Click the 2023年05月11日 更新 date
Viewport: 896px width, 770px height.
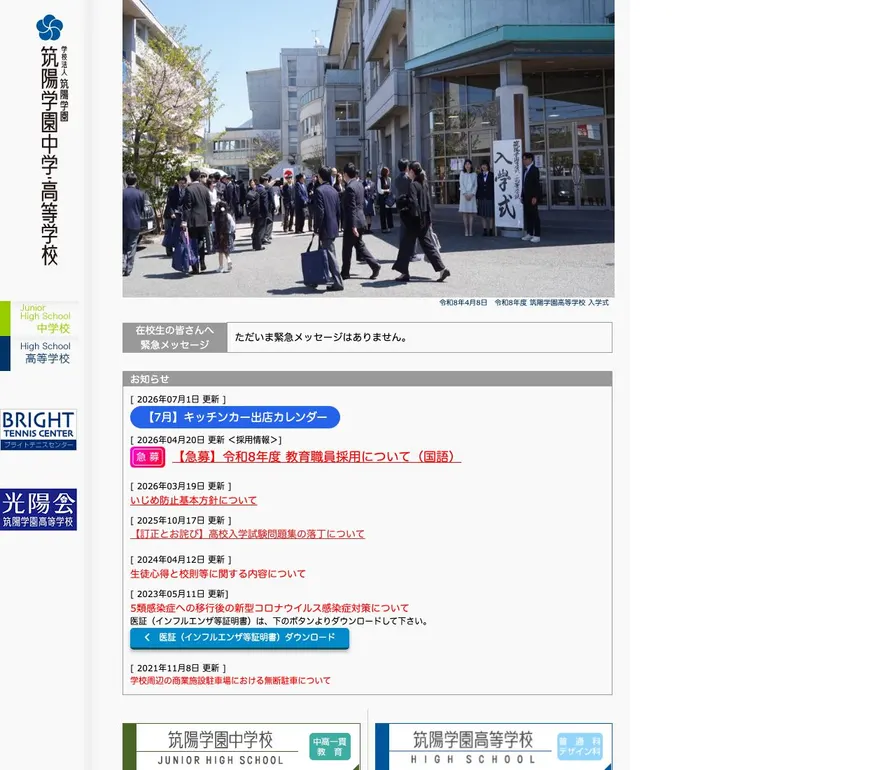coord(179,594)
